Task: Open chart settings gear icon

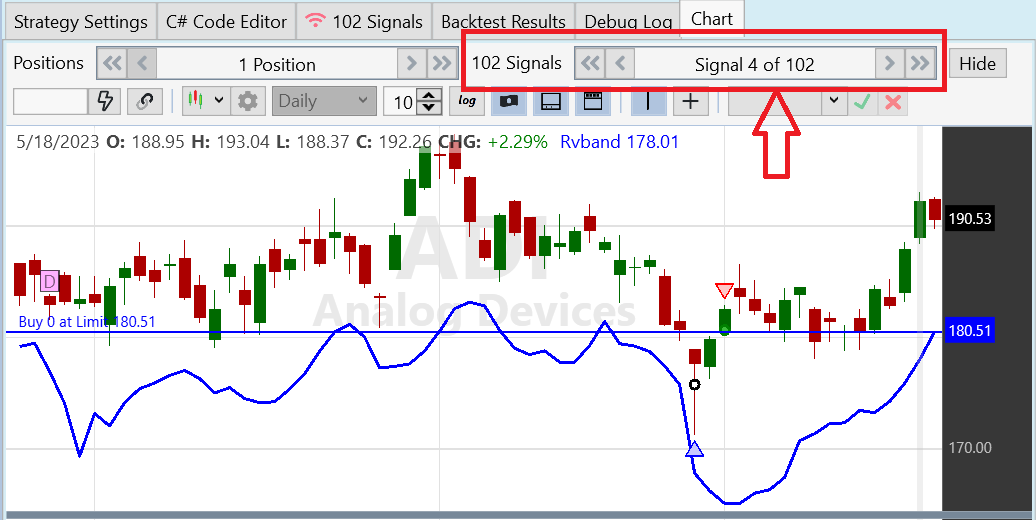Action: [x=248, y=102]
